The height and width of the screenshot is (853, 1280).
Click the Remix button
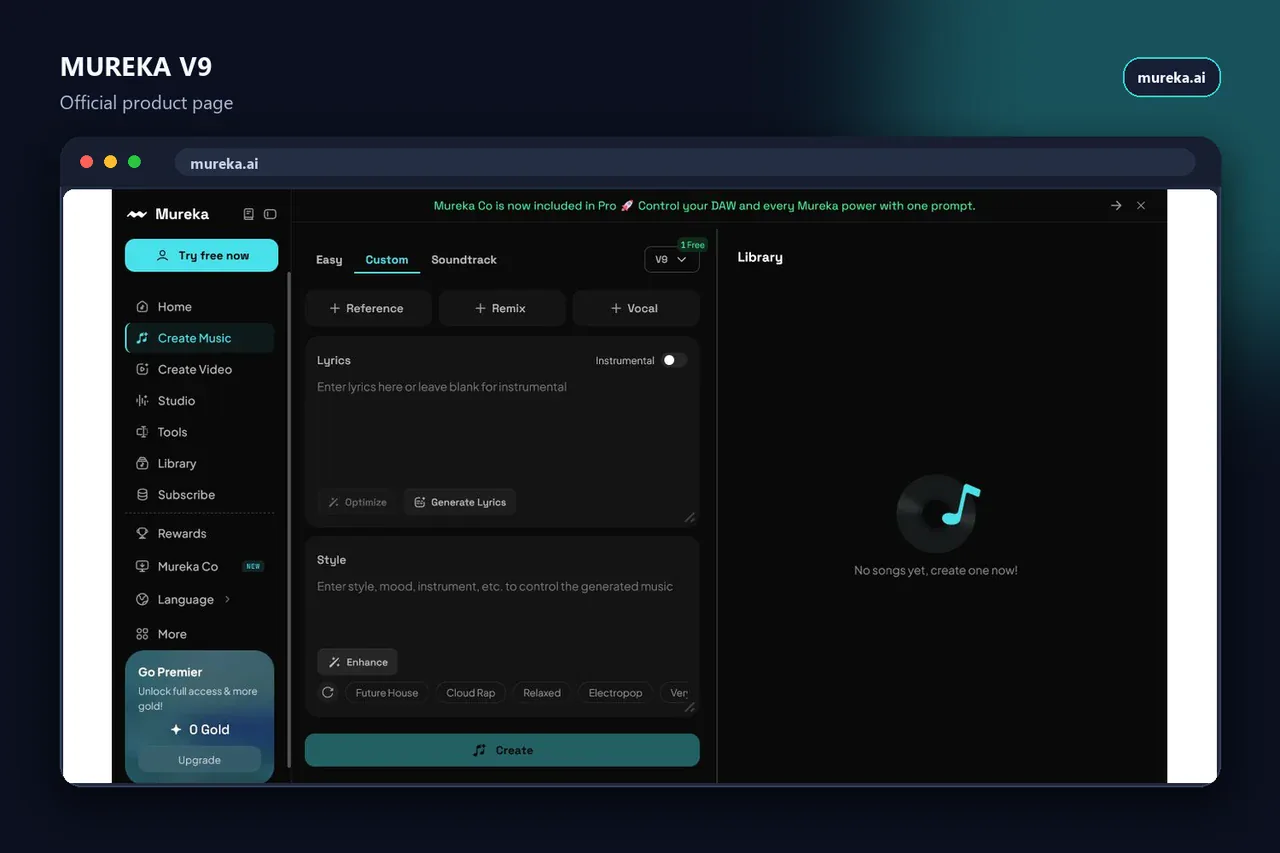[x=502, y=308]
